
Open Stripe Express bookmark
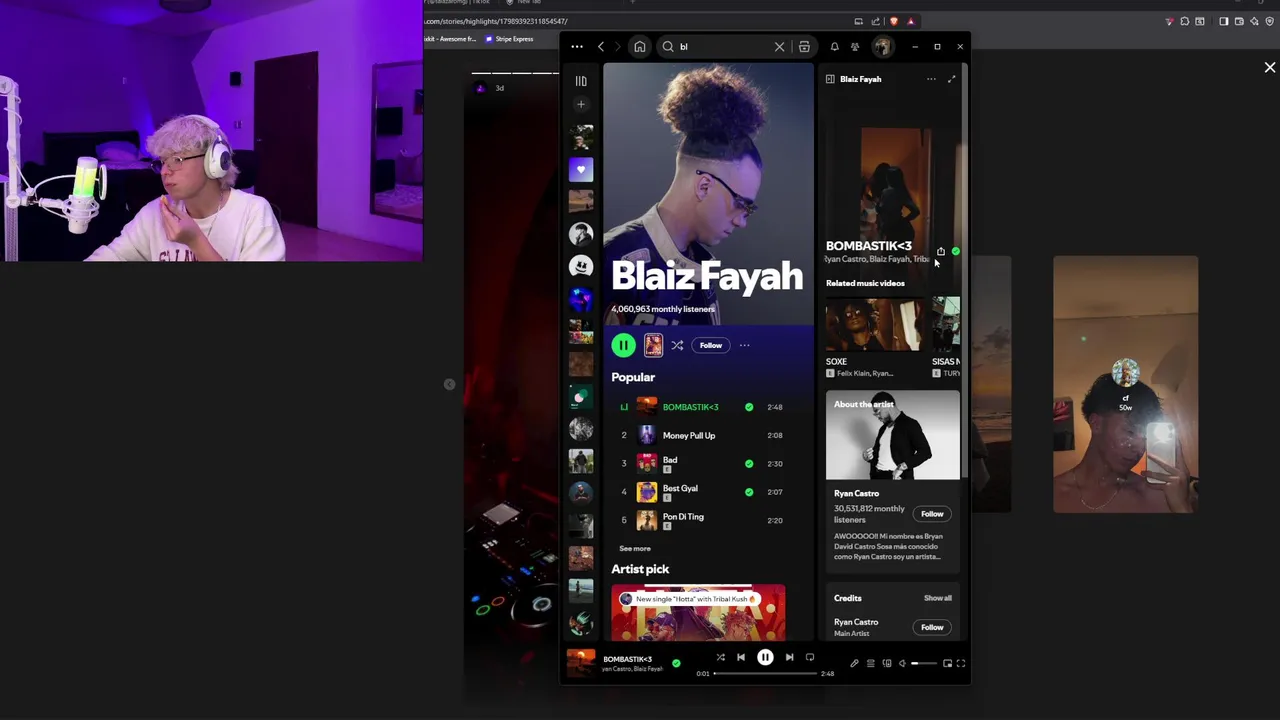509,39
